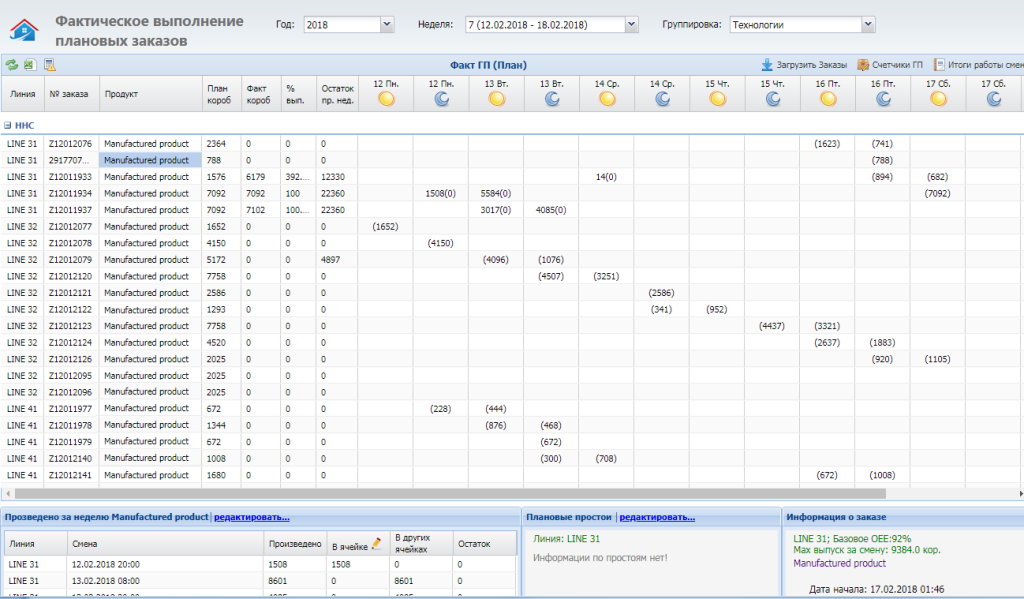Click the moon icon under 15 Чт.

point(772,99)
